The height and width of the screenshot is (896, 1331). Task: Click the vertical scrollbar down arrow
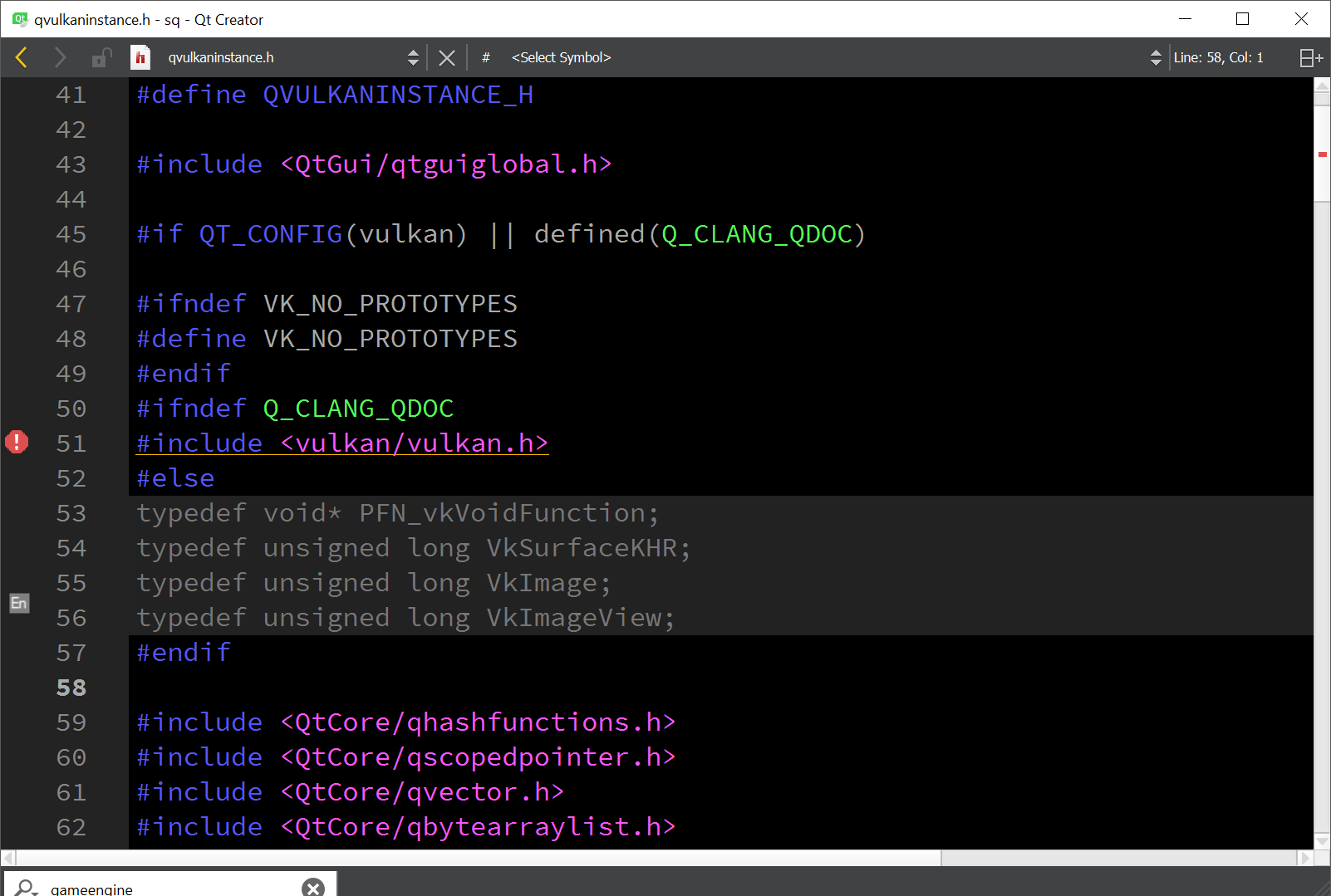point(1322,841)
